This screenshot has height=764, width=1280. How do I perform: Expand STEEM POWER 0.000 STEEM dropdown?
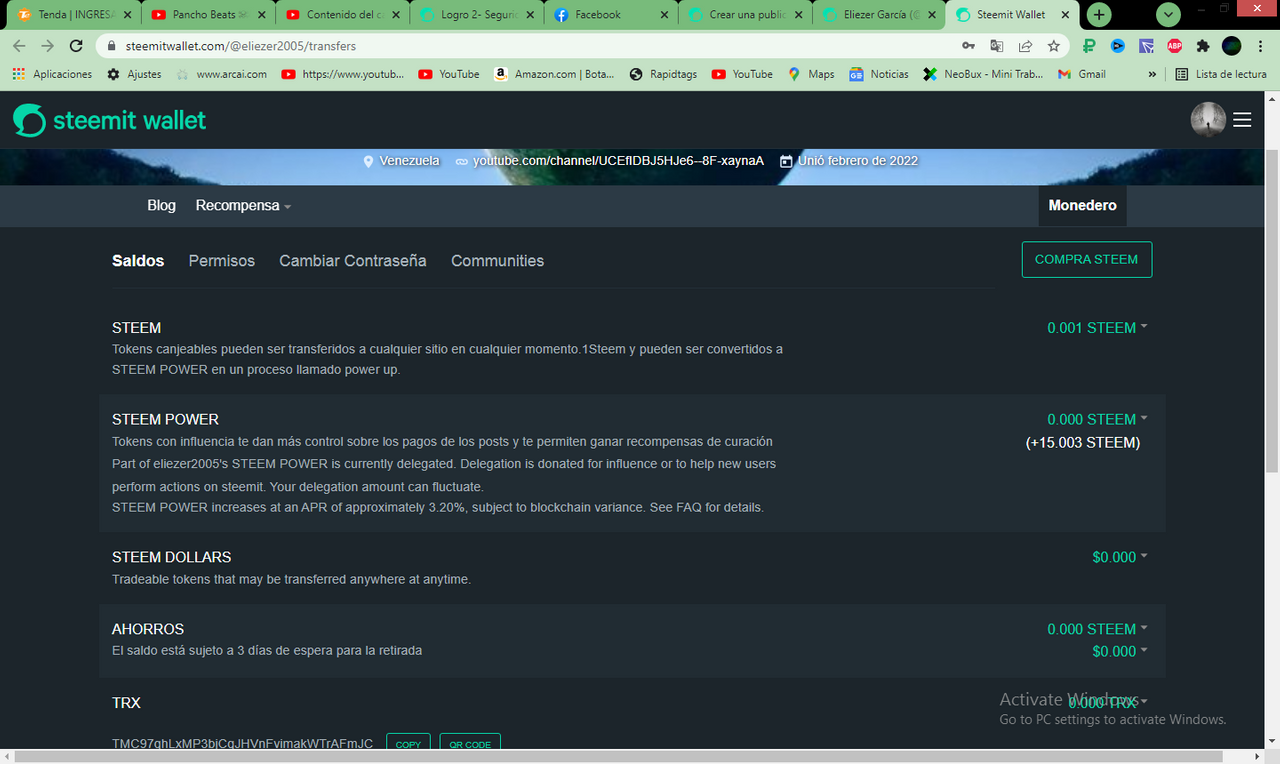[x=1097, y=419]
